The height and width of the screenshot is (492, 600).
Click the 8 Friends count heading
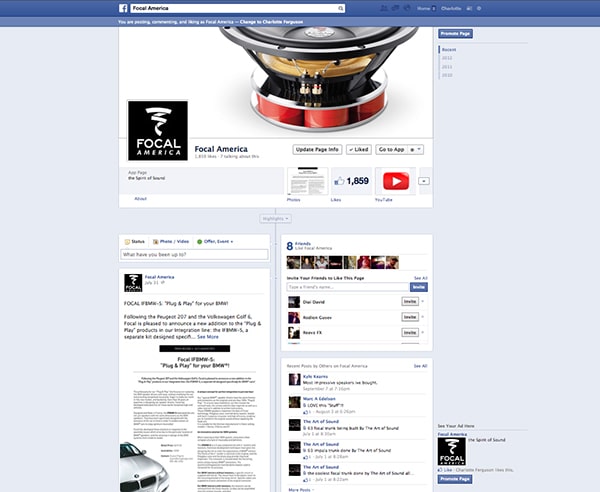tap(299, 246)
